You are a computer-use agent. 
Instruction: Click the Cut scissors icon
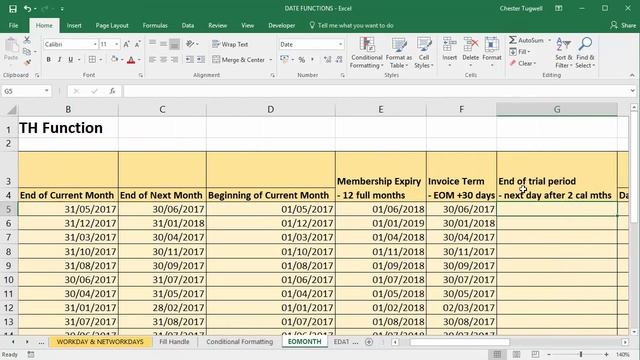[x=27, y=40]
